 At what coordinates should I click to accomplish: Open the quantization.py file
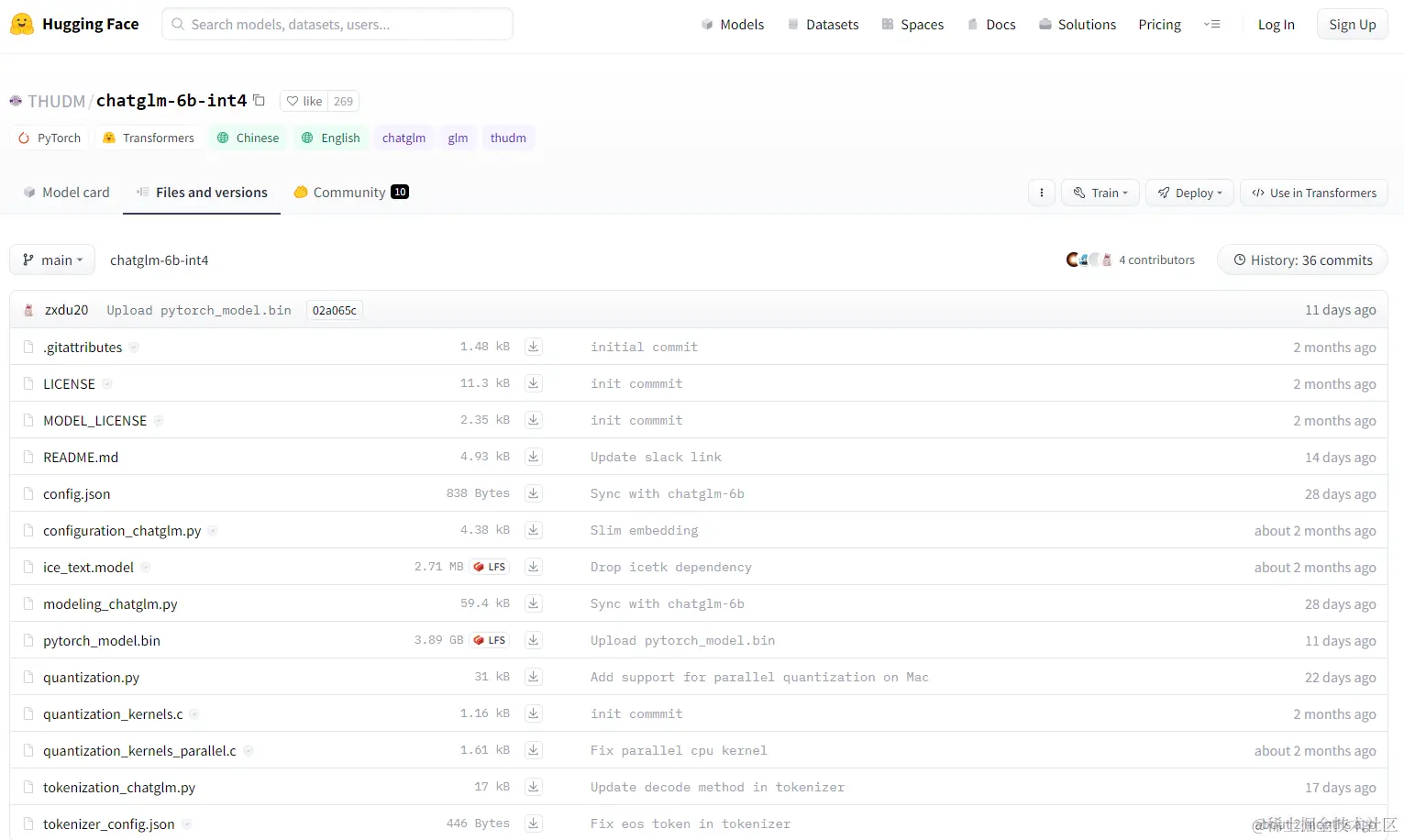click(x=91, y=677)
